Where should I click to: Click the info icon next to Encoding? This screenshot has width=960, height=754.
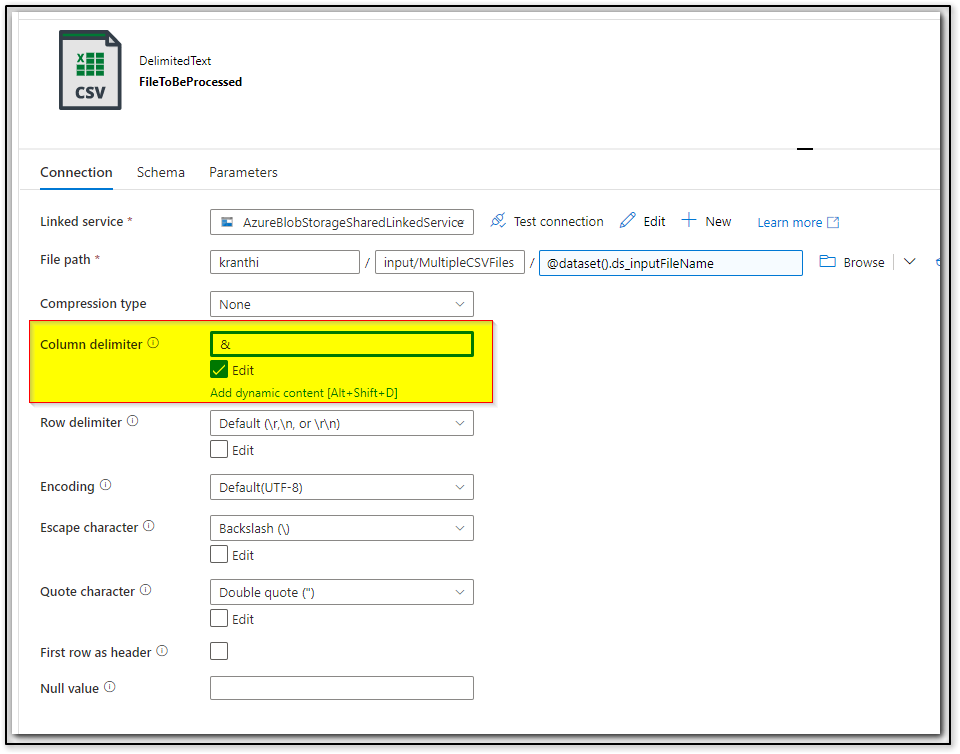105,486
